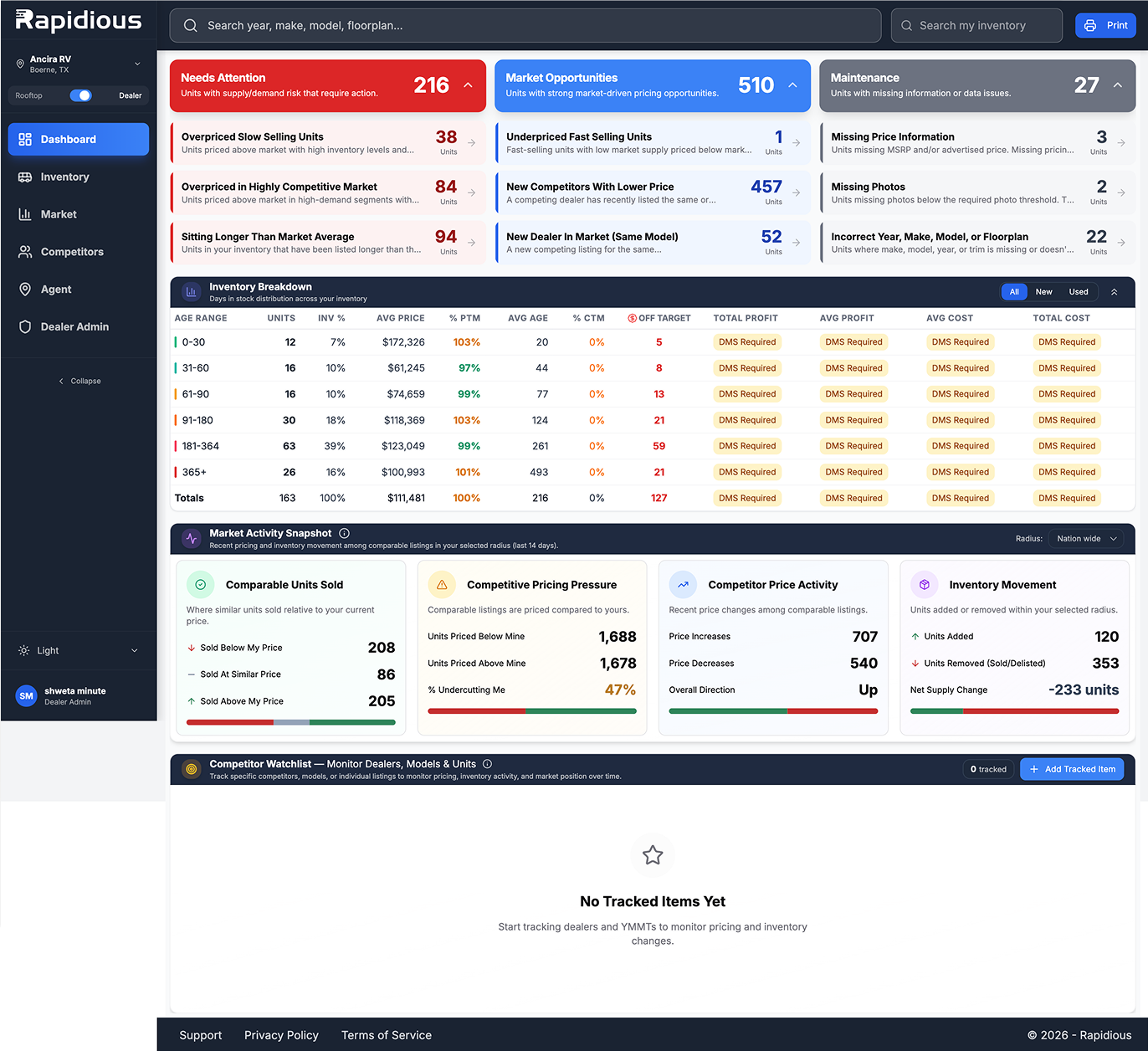Click the SM user avatar

27,695
